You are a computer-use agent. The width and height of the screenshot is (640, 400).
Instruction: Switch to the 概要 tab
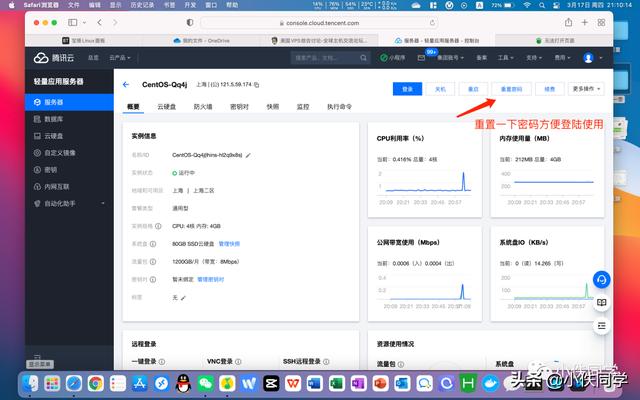point(133,107)
